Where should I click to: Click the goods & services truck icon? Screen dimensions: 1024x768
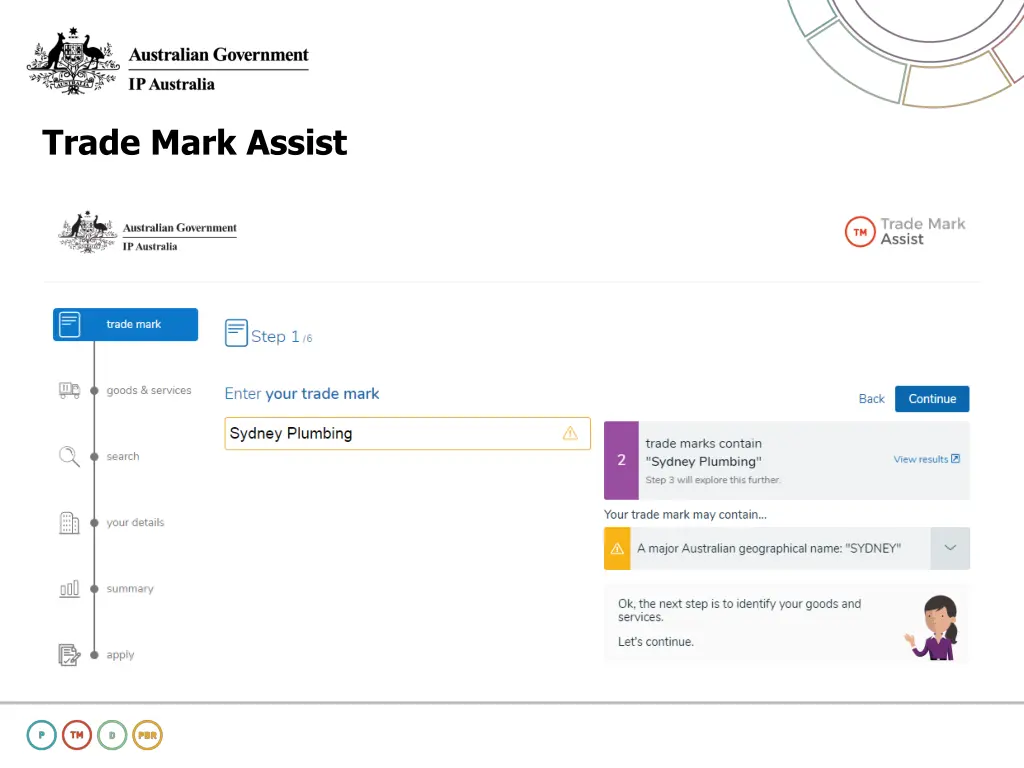[69, 391]
